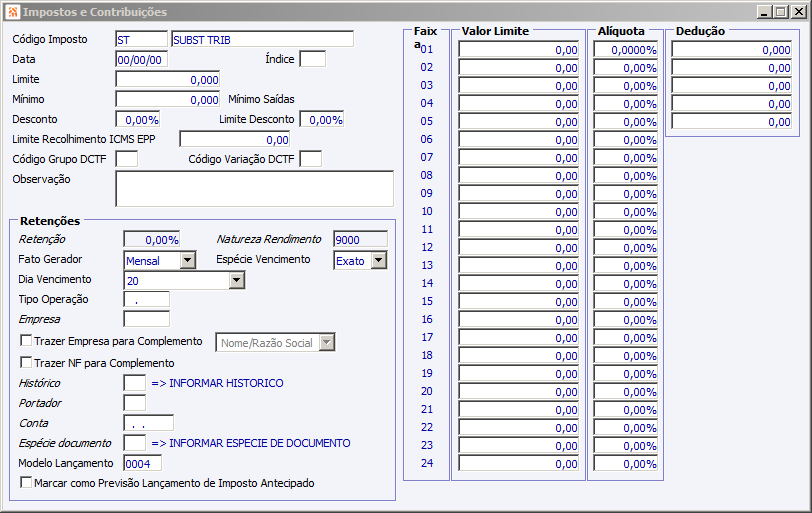Focus the Limite Recolhimento ICMS EPP field
812x513 pixels.
[235, 139]
